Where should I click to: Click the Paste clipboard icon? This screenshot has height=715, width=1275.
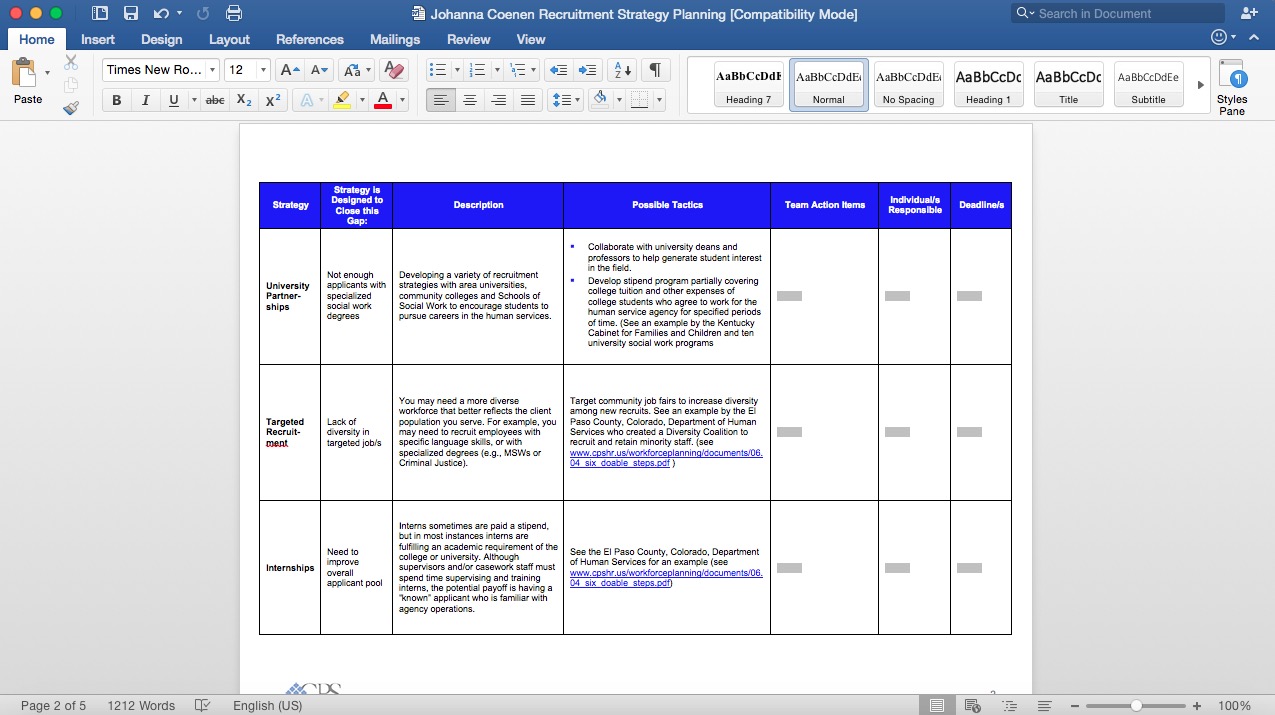point(24,74)
